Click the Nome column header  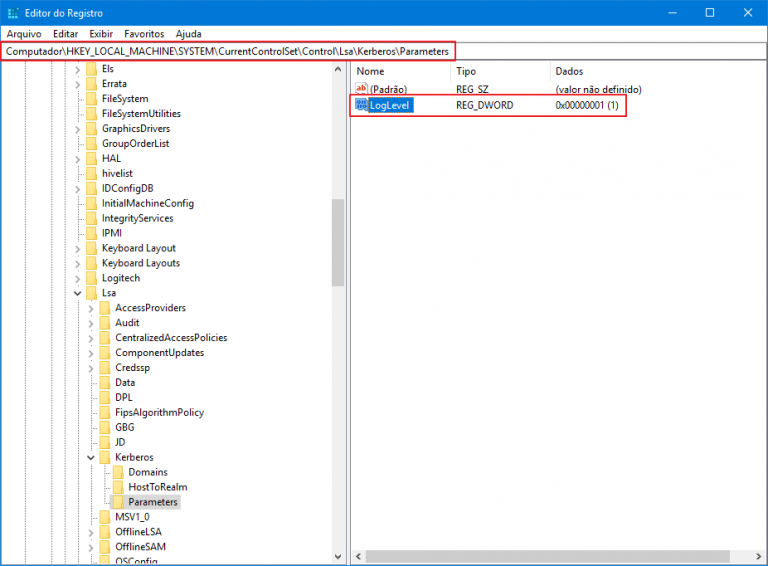point(371,72)
